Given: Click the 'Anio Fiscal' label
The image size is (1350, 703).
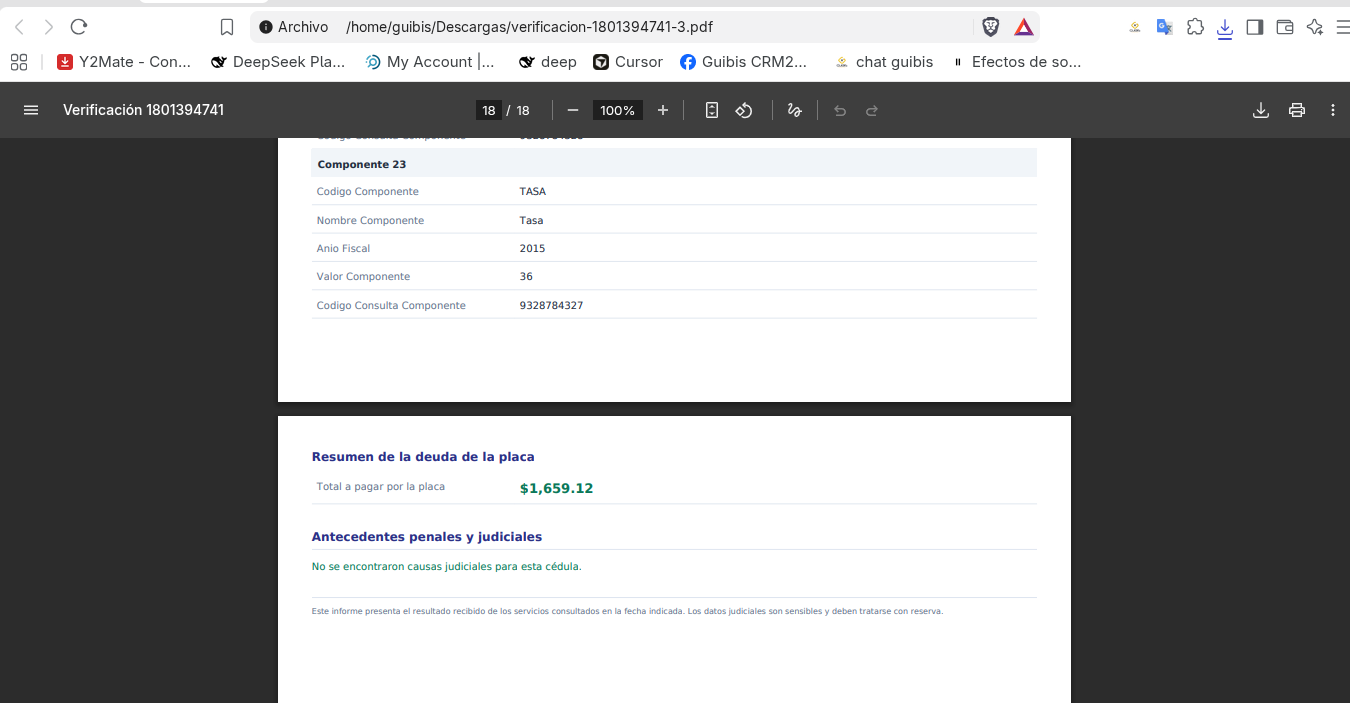Looking at the screenshot, I should (343, 248).
